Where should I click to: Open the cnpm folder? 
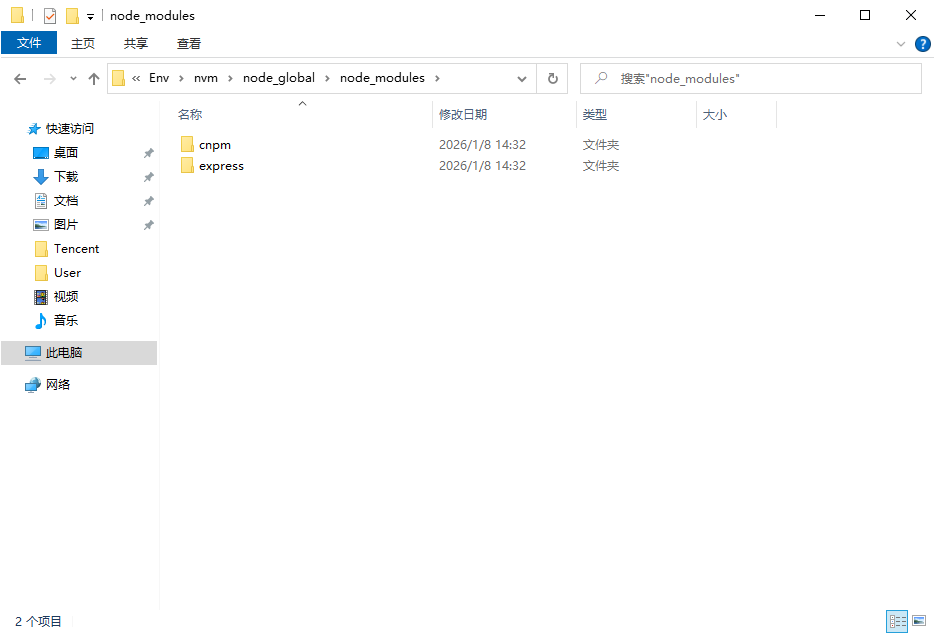click(x=214, y=145)
